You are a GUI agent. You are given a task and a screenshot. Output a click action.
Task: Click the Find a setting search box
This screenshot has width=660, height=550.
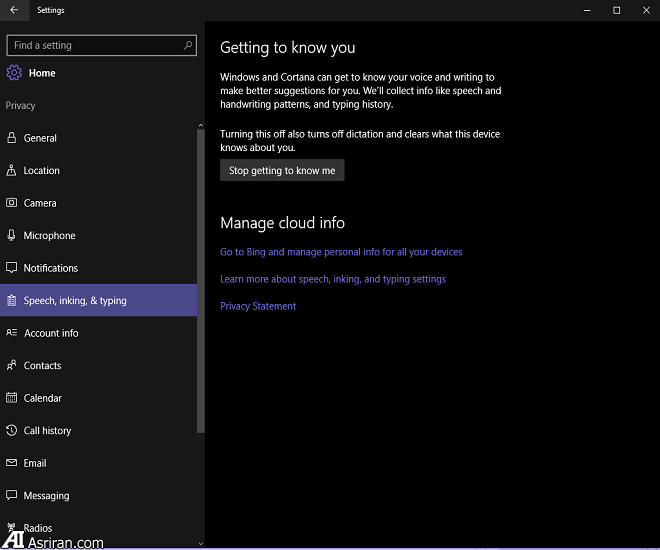[x=95, y=45]
